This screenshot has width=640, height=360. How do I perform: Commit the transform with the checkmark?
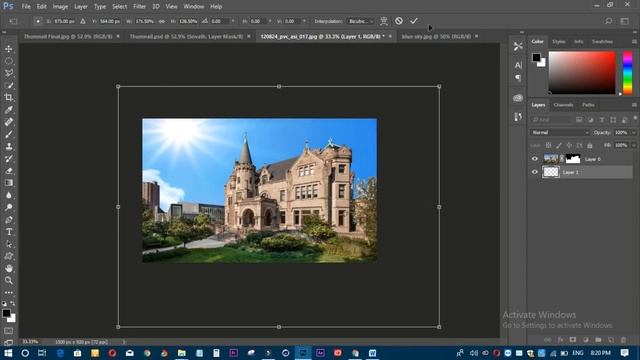pyautogui.click(x=414, y=21)
